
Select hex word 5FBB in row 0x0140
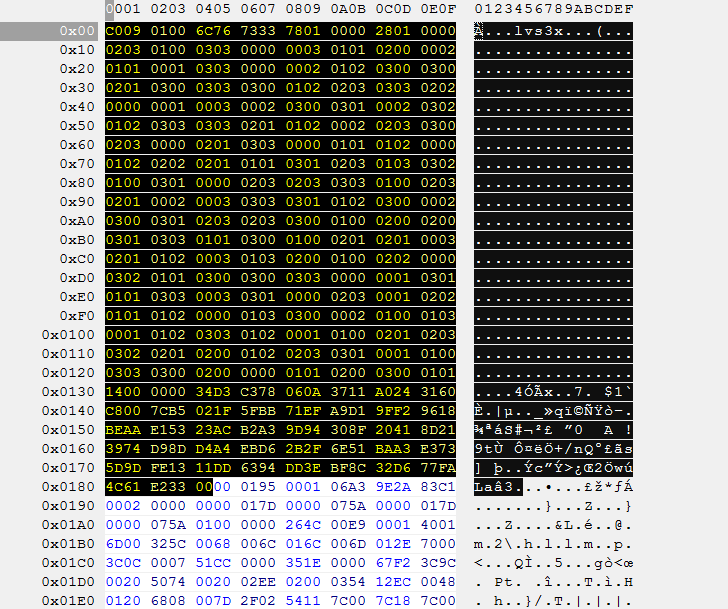pos(258,411)
